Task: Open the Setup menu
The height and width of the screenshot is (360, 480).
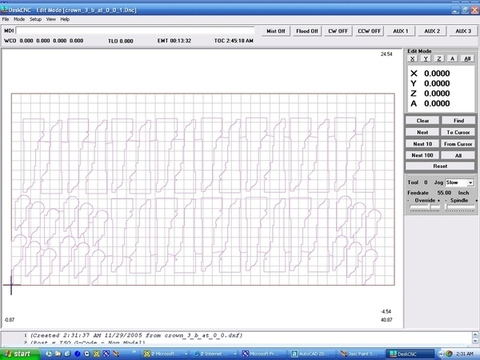Action: click(x=35, y=19)
